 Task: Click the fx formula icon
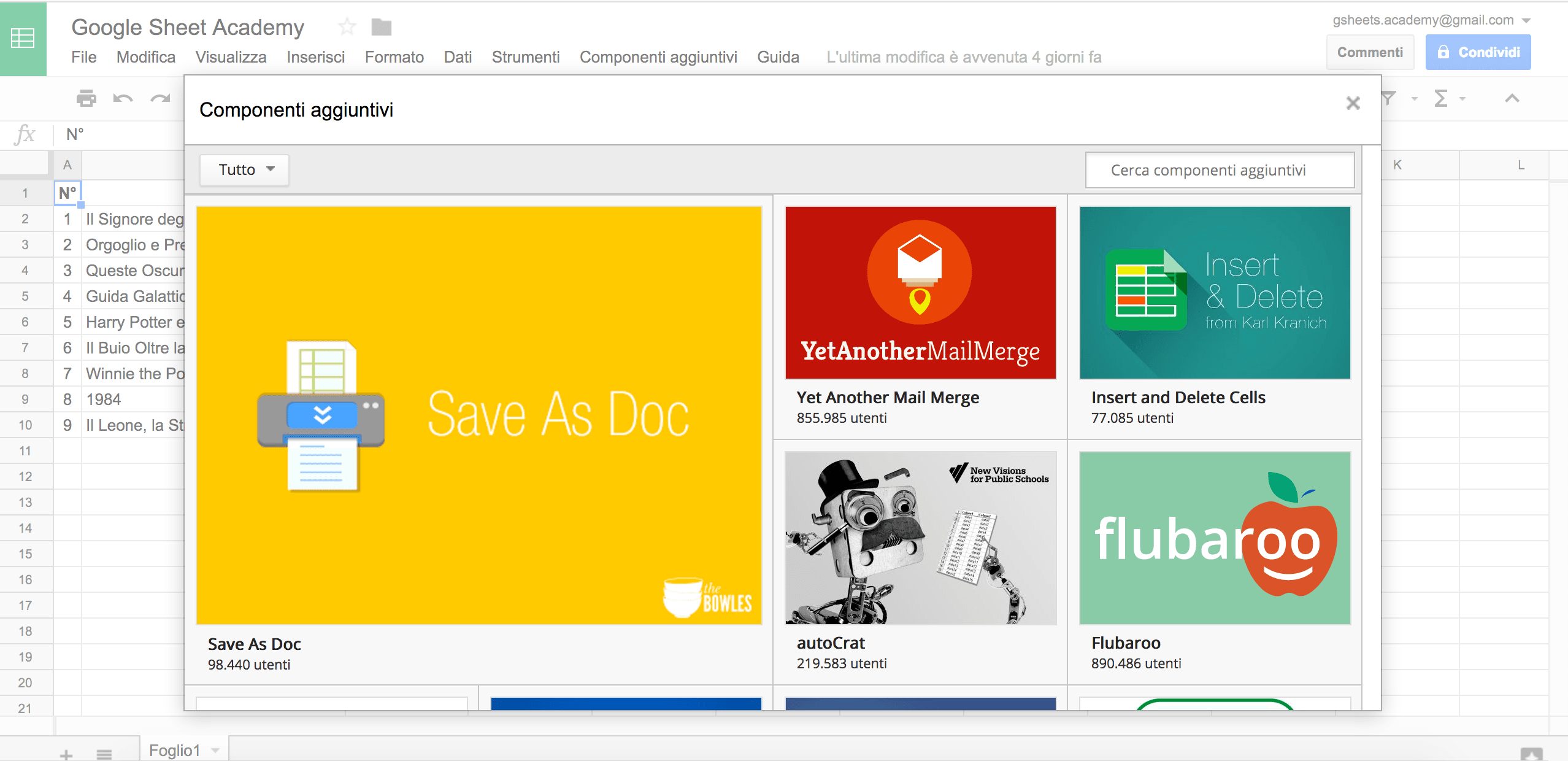pos(26,134)
